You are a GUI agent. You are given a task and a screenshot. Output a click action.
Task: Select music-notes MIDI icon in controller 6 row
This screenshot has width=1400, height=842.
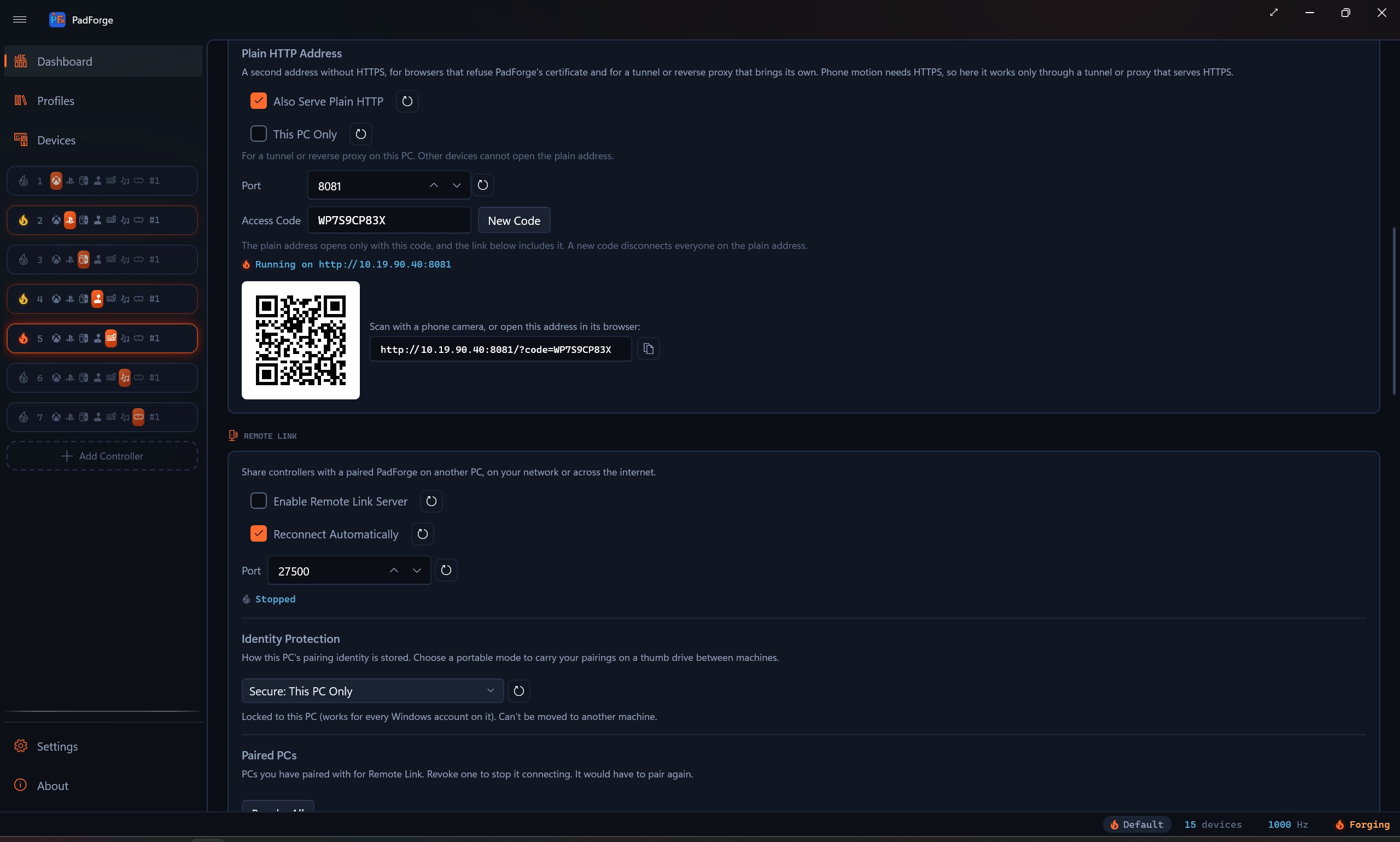coord(125,378)
